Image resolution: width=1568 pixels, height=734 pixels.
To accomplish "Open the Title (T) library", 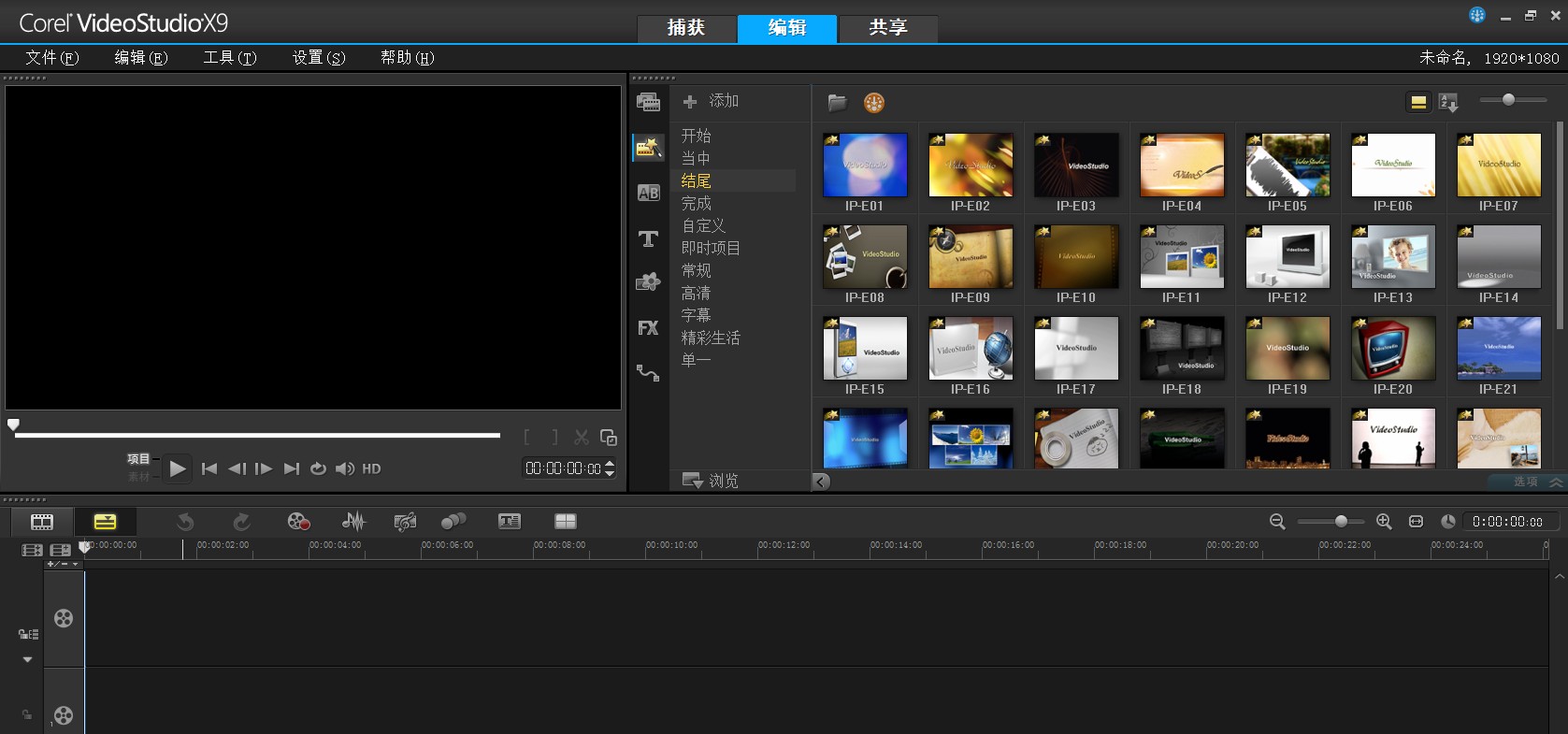I will 648,238.
